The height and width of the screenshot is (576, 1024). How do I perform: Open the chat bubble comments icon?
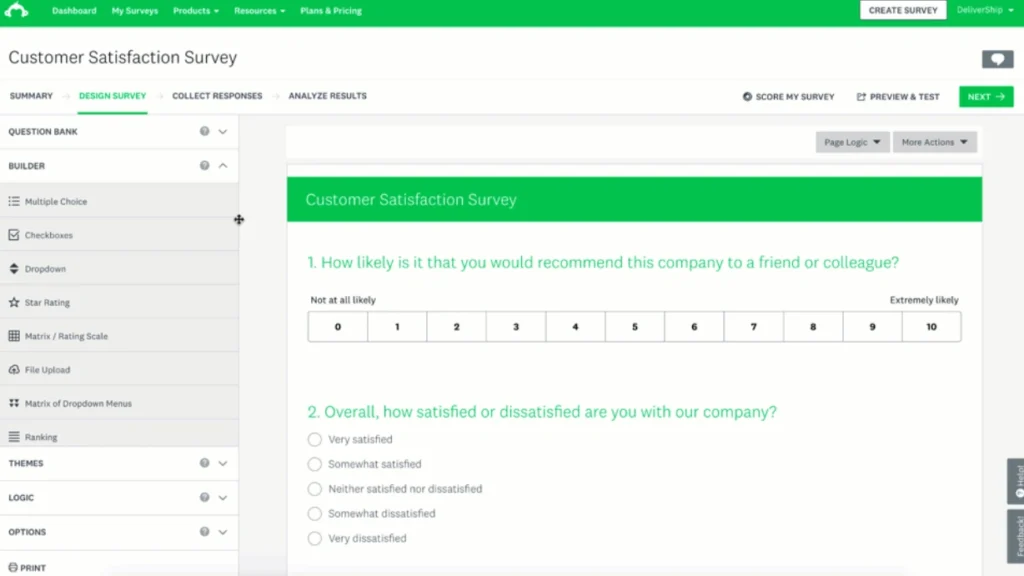point(997,59)
